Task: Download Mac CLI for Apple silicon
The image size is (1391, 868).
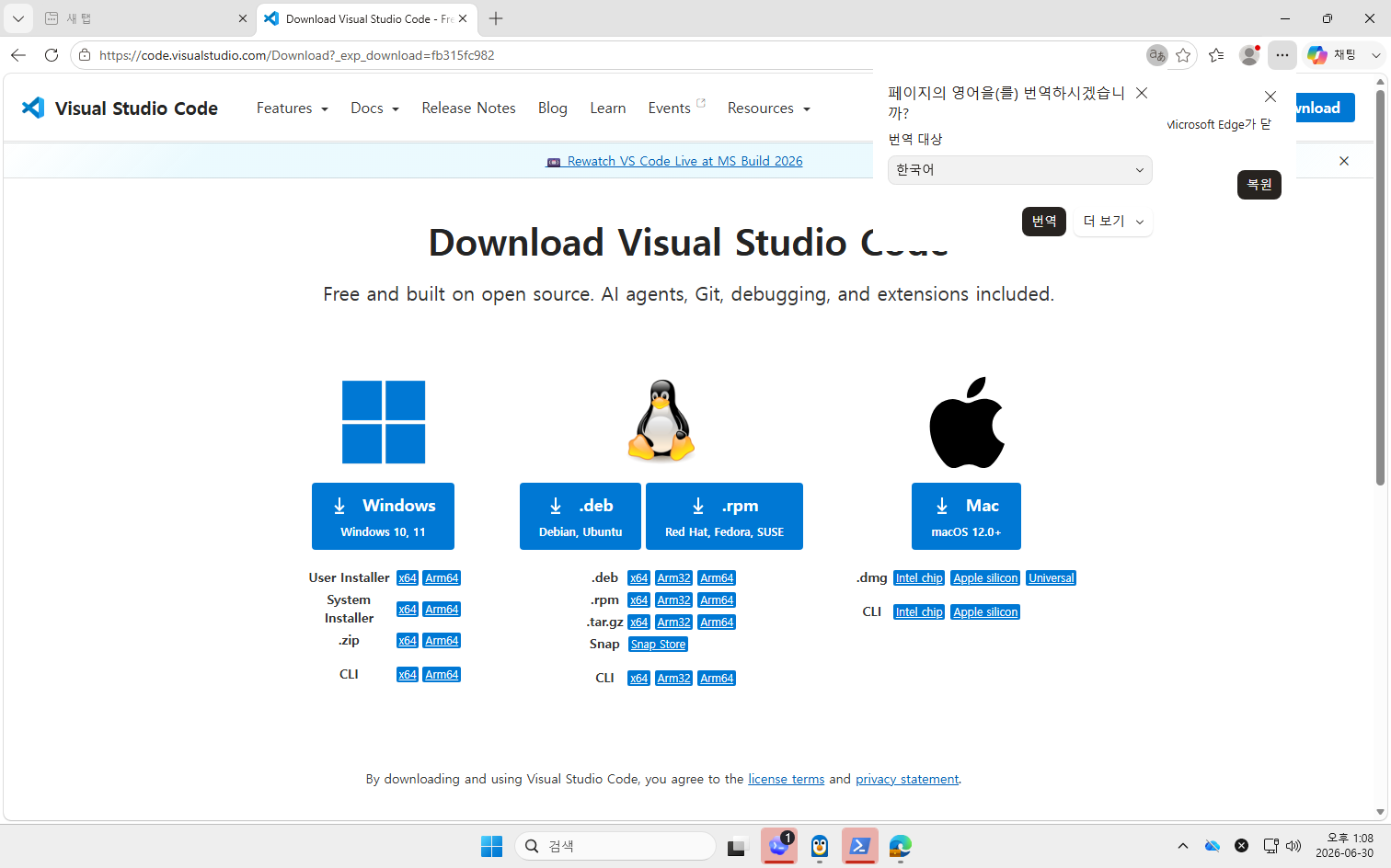Action: [985, 612]
